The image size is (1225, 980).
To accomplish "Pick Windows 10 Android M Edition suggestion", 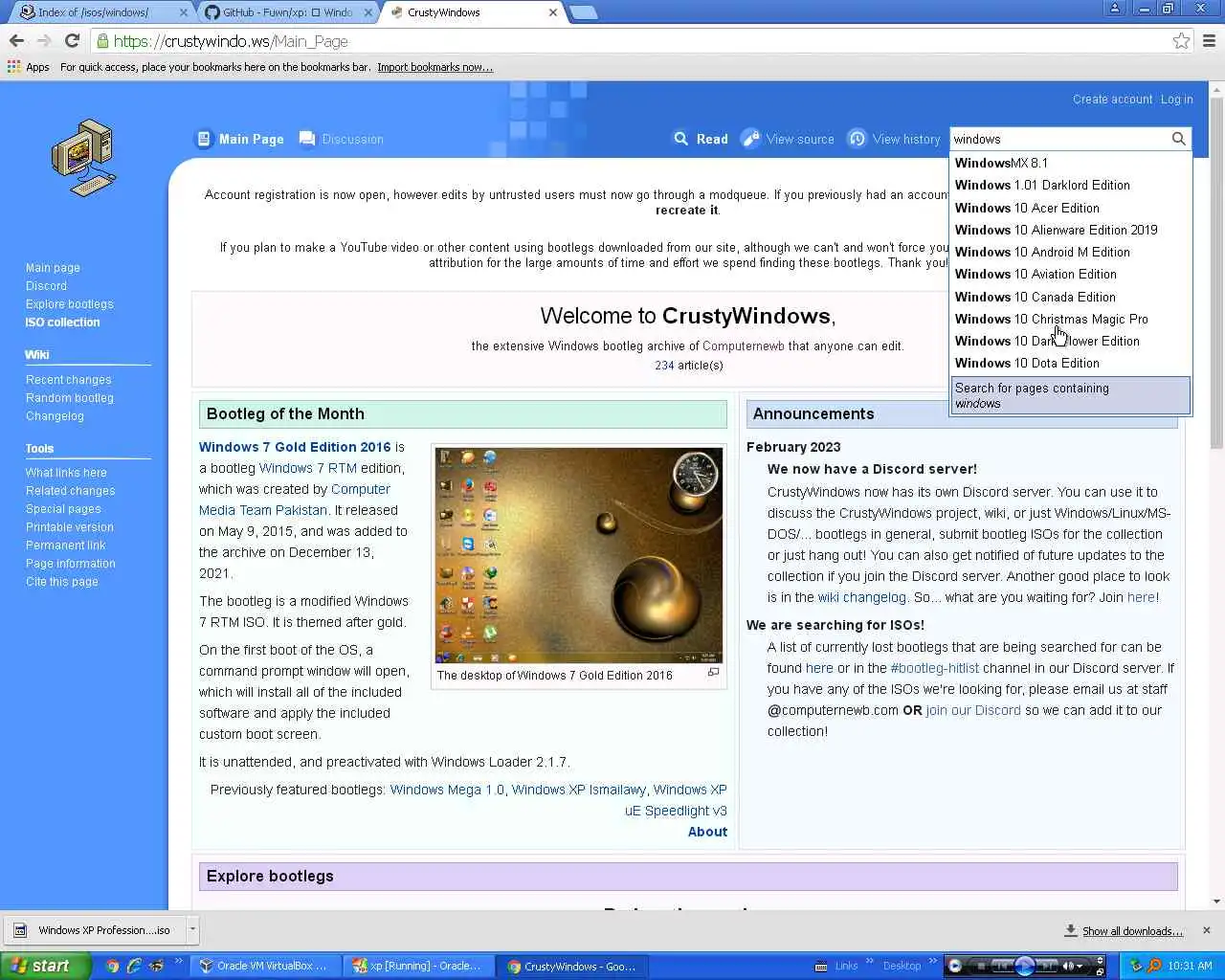I will pyautogui.click(x=1071, y=252).
